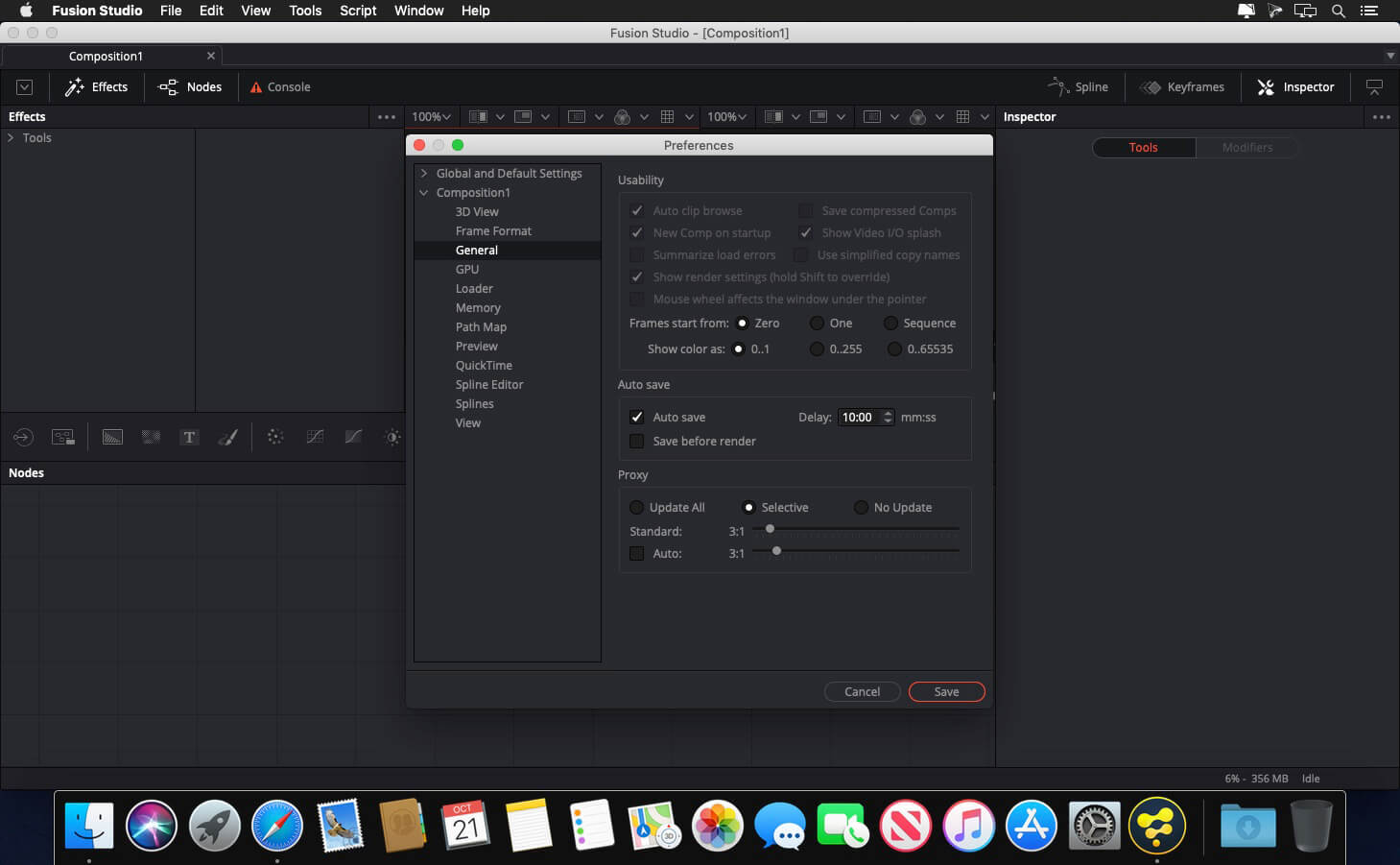Open the Spline editor panel

[x=1078, y=87]
